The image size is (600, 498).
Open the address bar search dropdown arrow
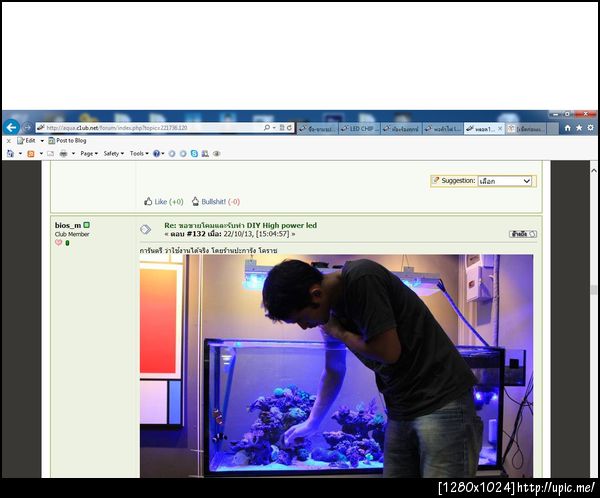[274, 128]
